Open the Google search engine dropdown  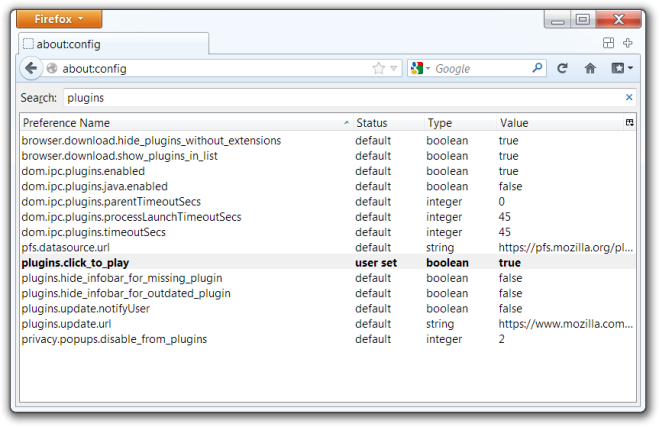(420, 68)
